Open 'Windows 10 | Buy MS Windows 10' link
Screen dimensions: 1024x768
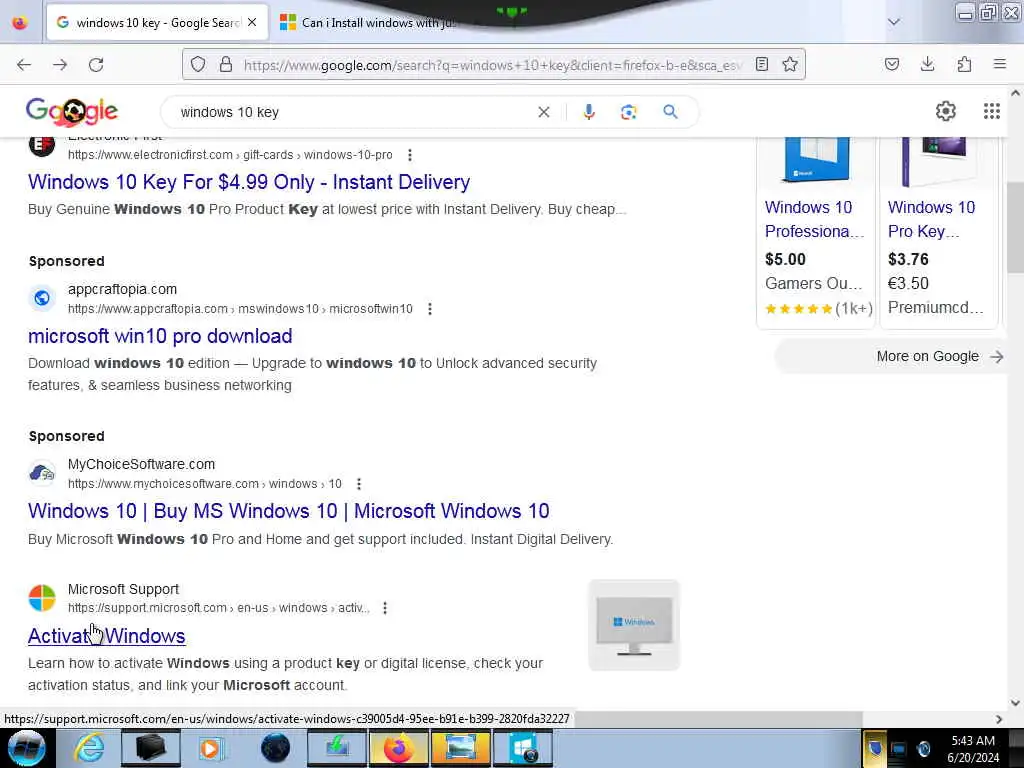[289, 511]
